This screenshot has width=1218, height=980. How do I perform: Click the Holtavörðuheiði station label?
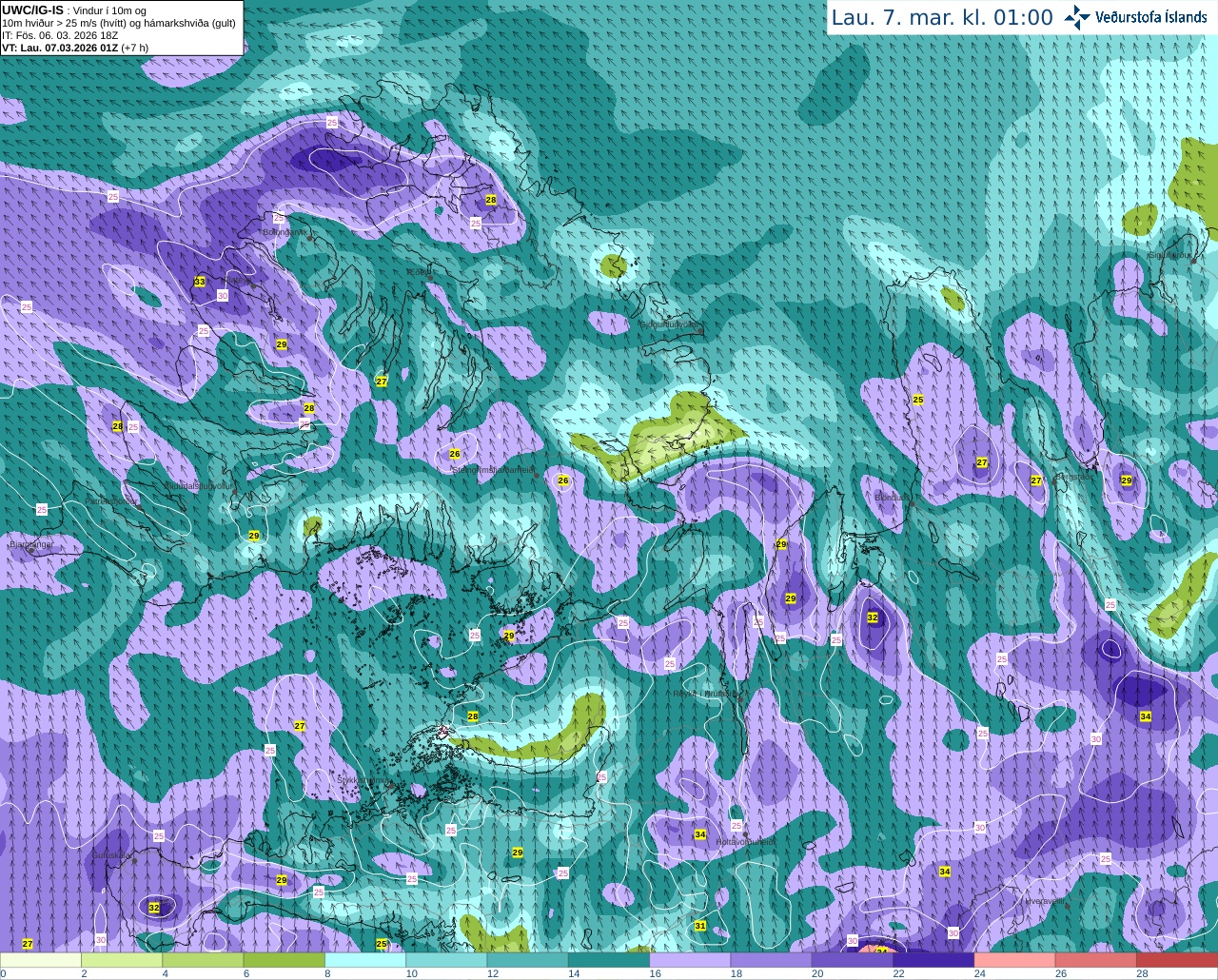click(x=745, y=842)
